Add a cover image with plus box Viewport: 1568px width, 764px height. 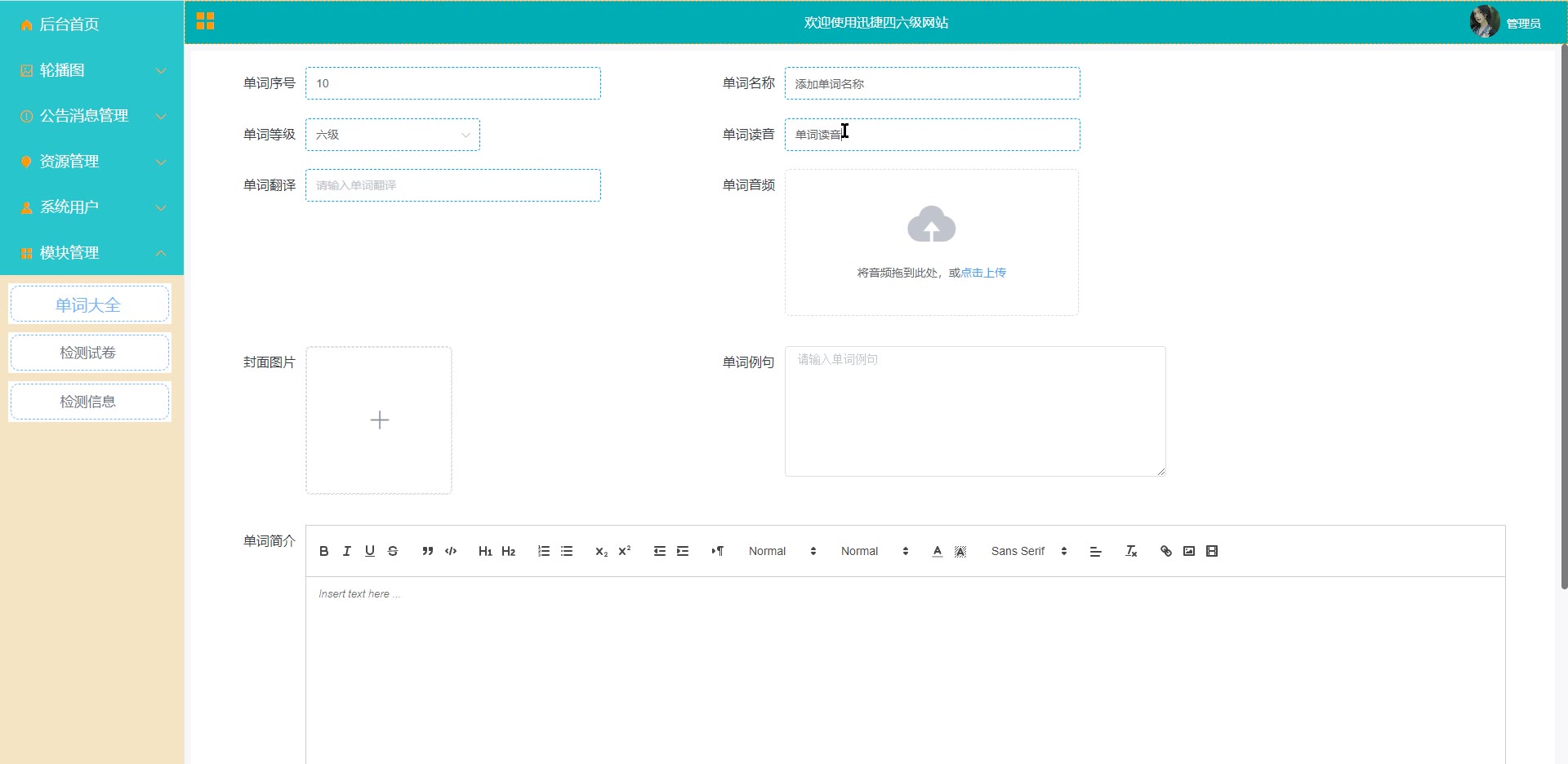point(379,420)
